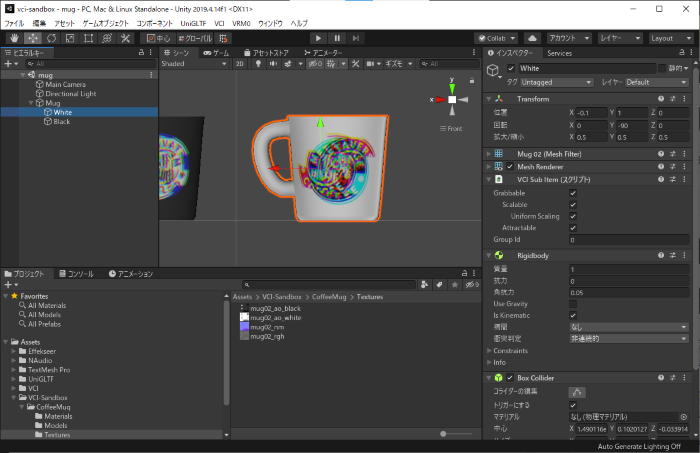The width and height of the screenshot is (700, 453).
Task: Open Rigidbody component preset icon
Action: coord(673,255)
